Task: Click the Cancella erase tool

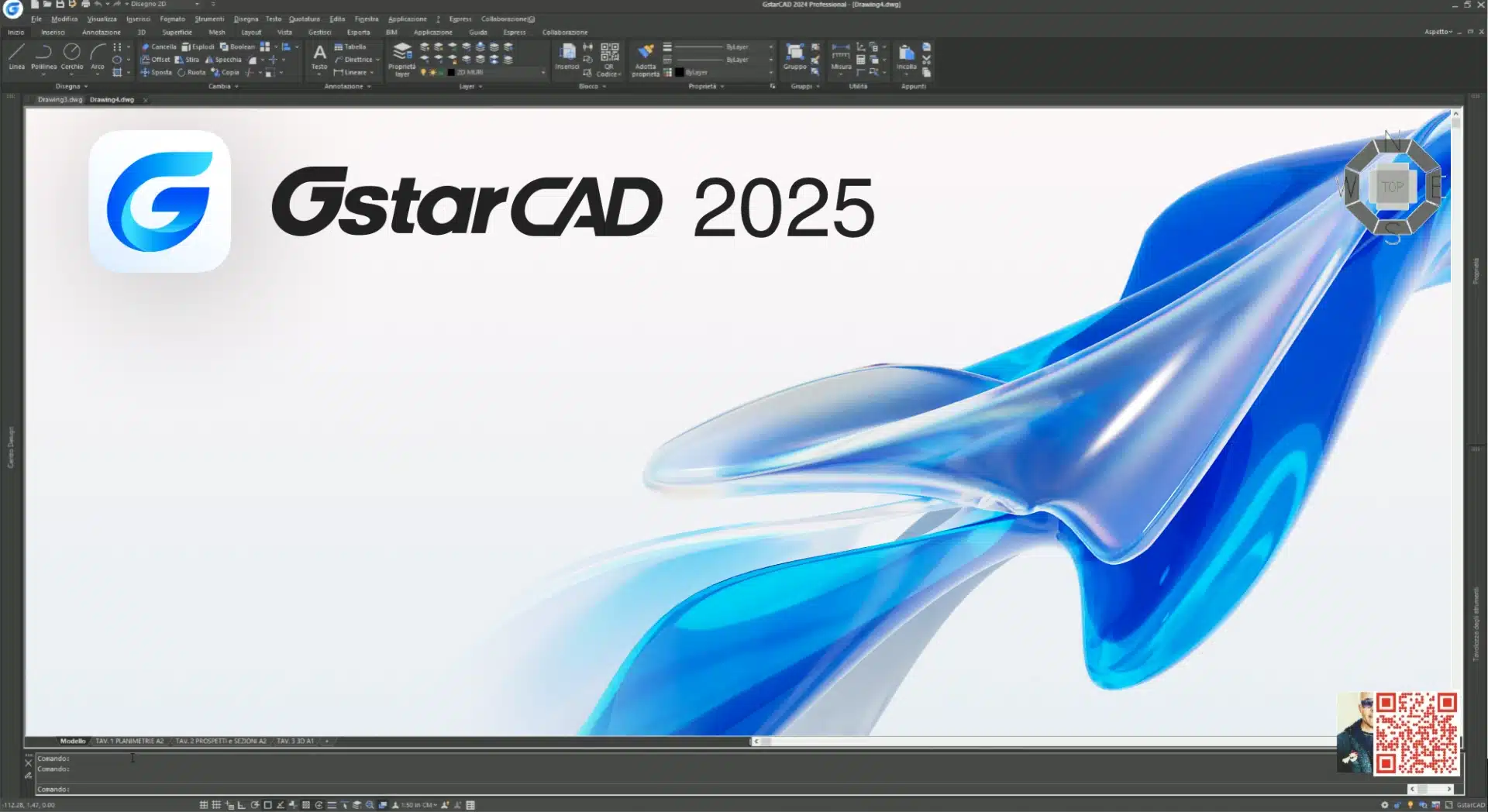Action: coord(159,46)
